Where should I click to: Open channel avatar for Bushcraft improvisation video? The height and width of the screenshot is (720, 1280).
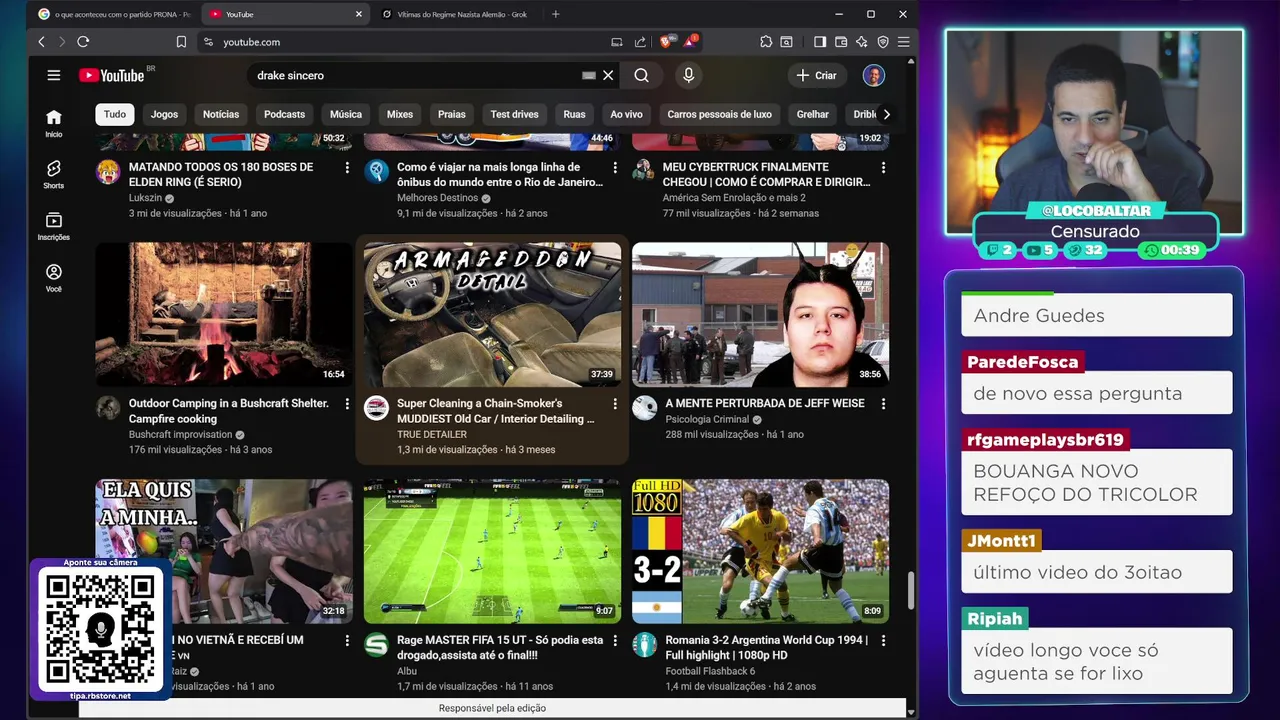(x=108, y=408)
